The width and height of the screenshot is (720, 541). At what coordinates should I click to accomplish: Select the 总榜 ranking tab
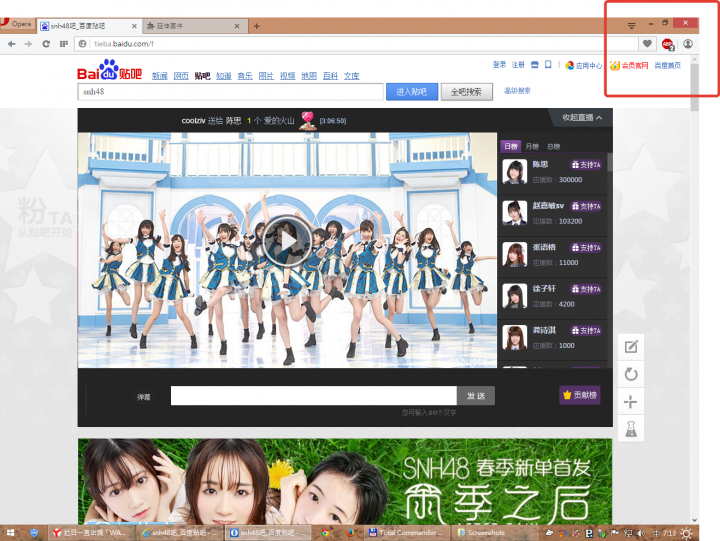coord(553,147)
